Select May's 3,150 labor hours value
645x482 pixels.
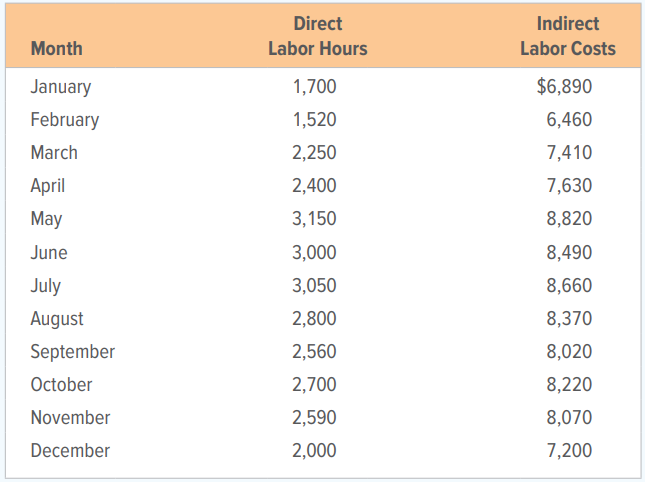[x=315, y=219]
